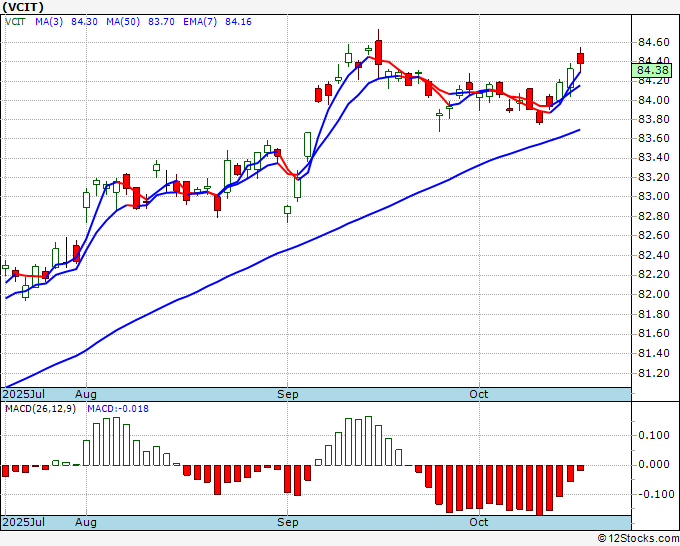Click the MA(50) value 83.70
Screen dimensions: 680x546
161,22
